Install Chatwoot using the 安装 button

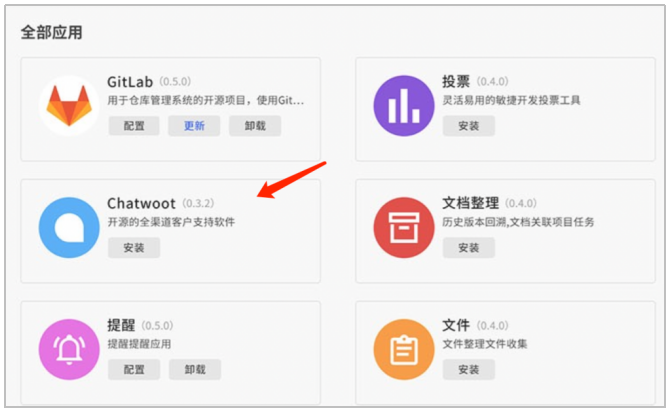tap(134, 247)
